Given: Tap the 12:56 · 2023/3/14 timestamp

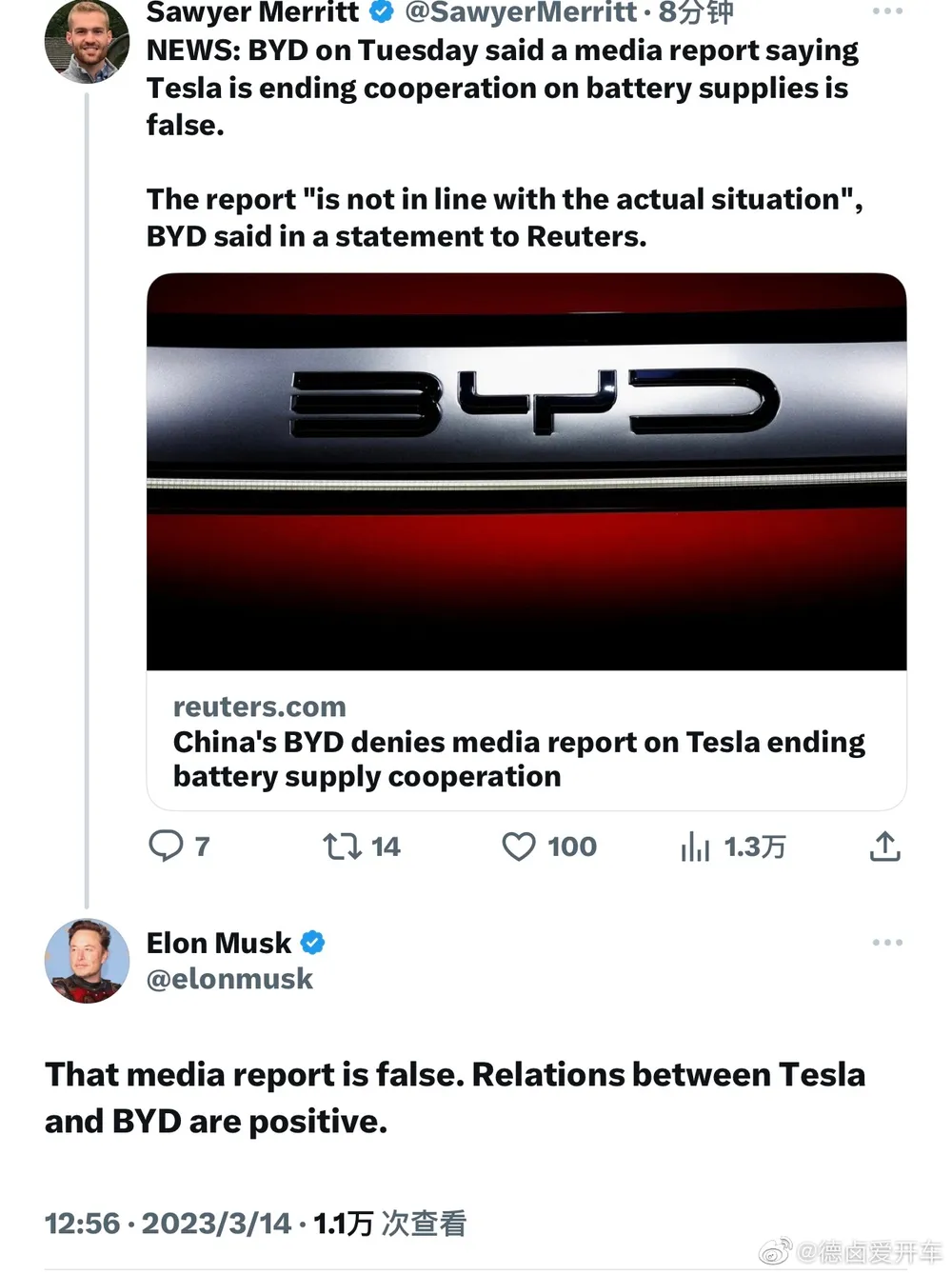Looking at the screenshot, I should [168, 1224].
